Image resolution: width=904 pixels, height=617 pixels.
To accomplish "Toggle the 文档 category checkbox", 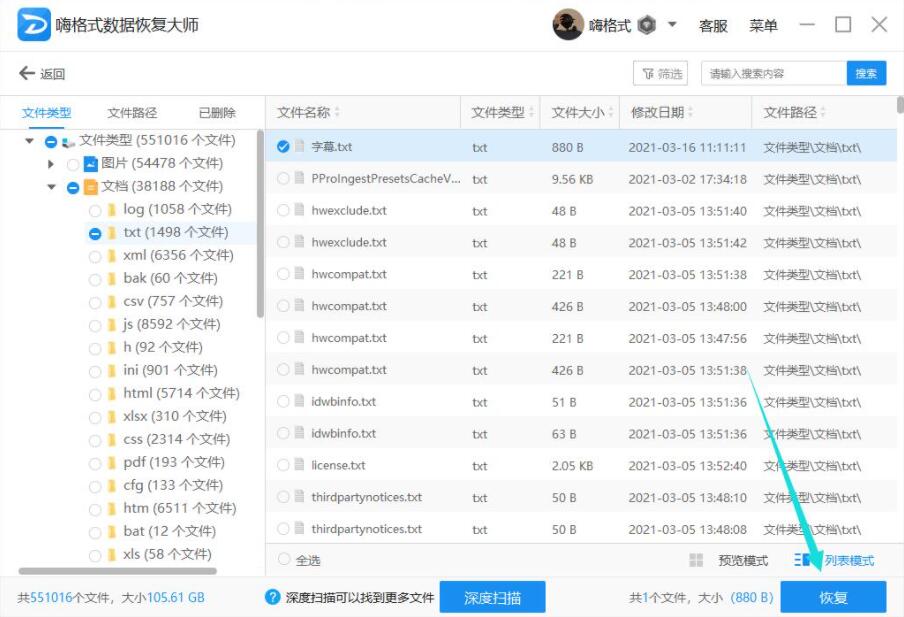I will click(x=73, y=187).
